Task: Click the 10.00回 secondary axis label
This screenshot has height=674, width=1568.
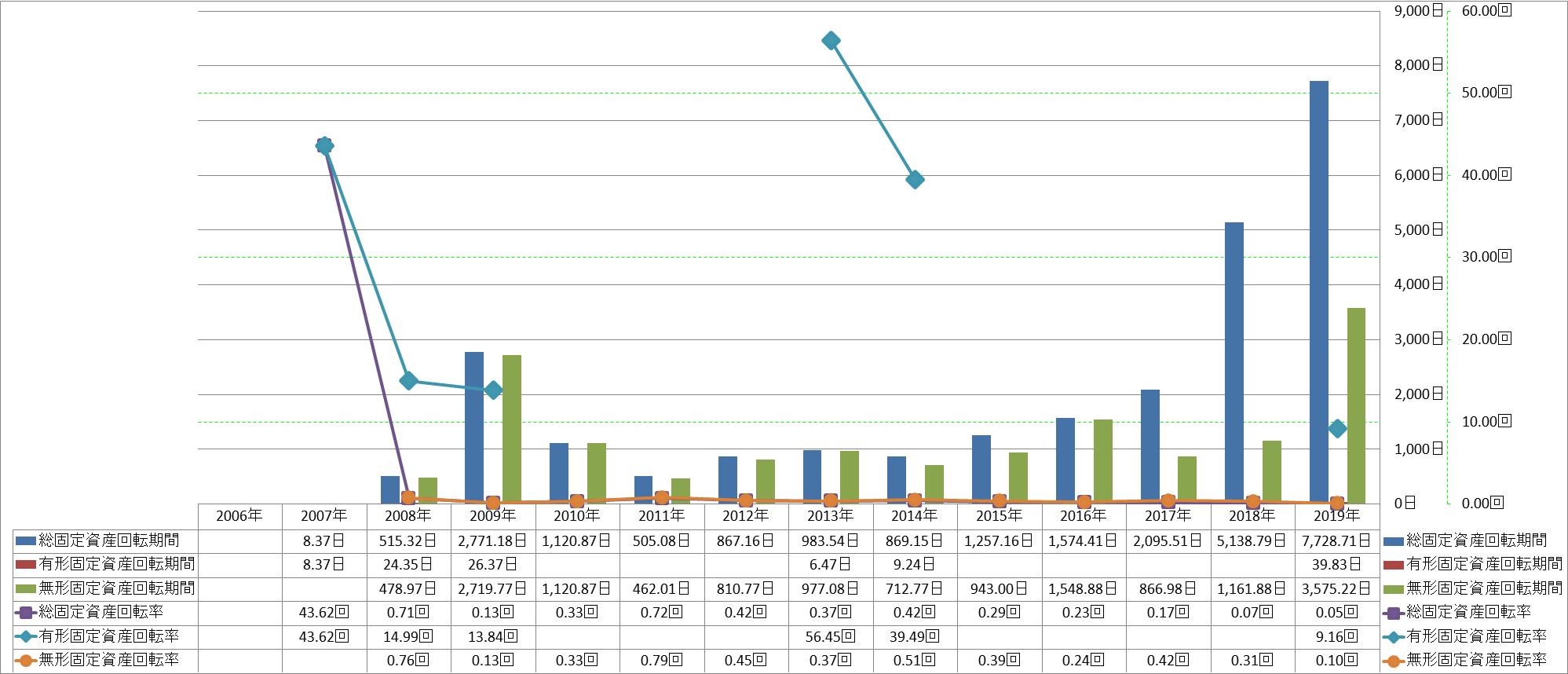Action: tap(1486, 421)
